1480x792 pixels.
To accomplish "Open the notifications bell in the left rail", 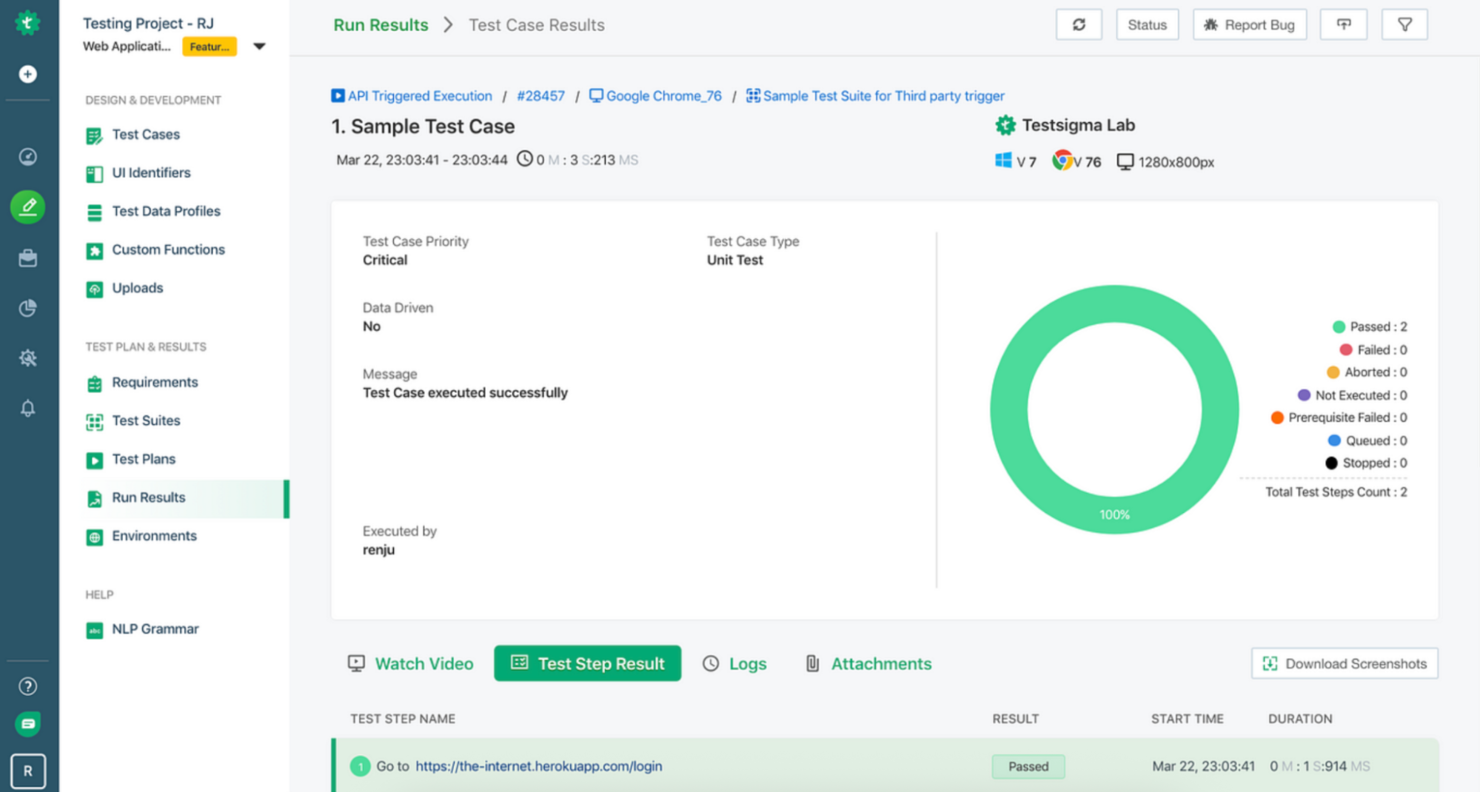I will tap(28, 408).
